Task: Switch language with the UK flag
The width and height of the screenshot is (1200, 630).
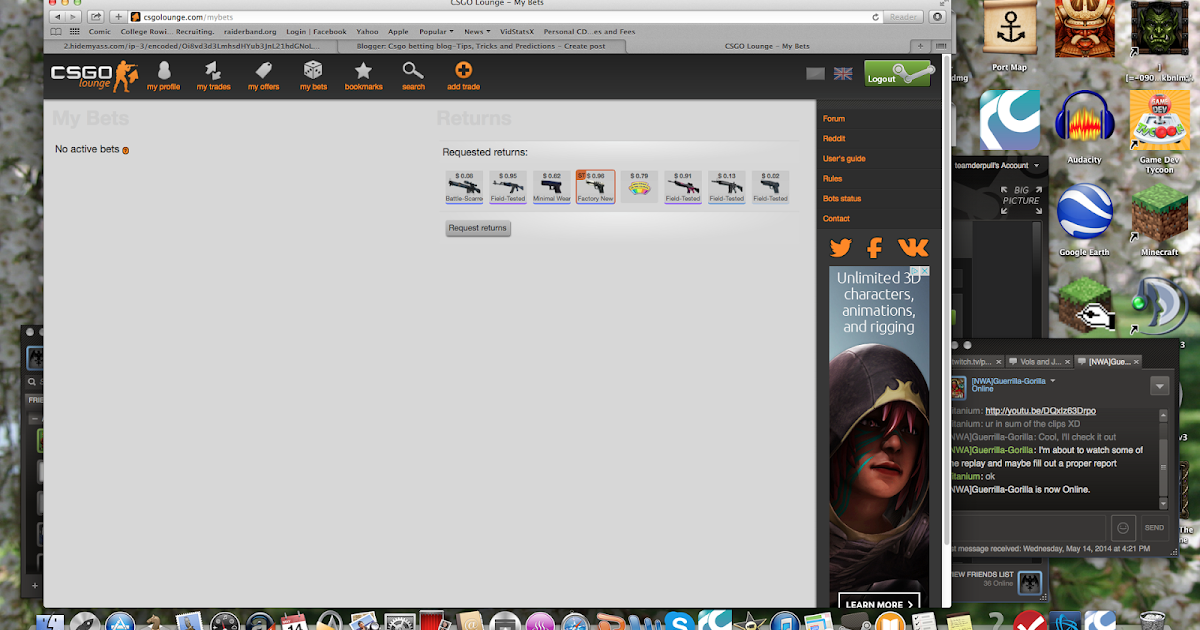Action: click(x=843, y=74)
